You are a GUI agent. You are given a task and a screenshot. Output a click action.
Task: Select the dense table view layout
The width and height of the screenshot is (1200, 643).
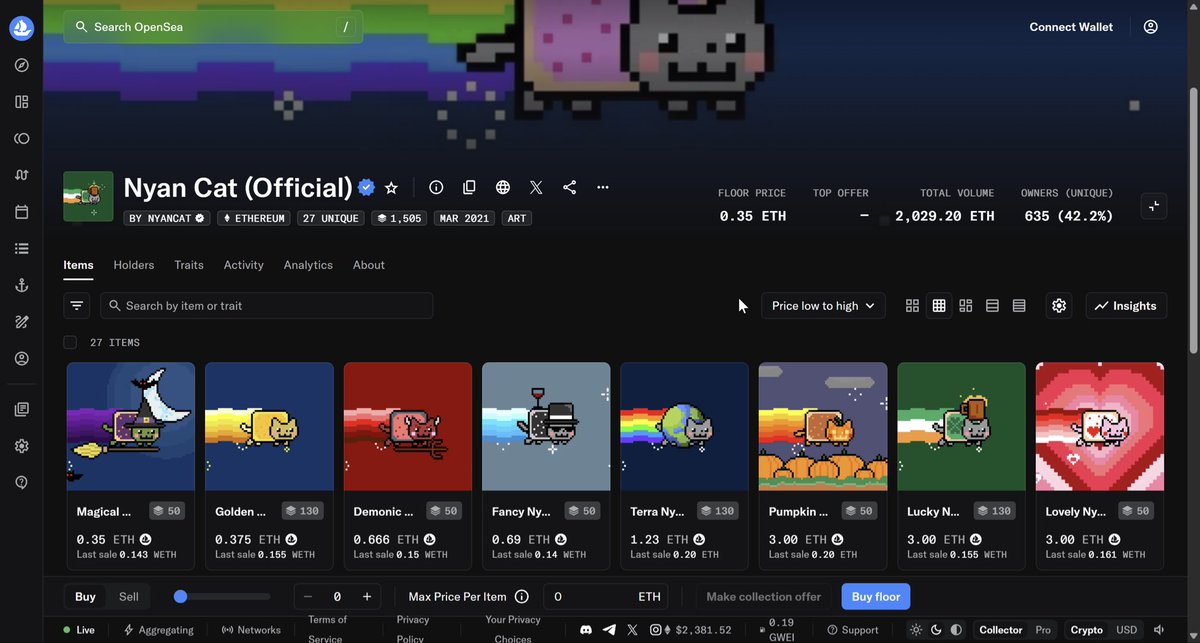[1019, 306]
